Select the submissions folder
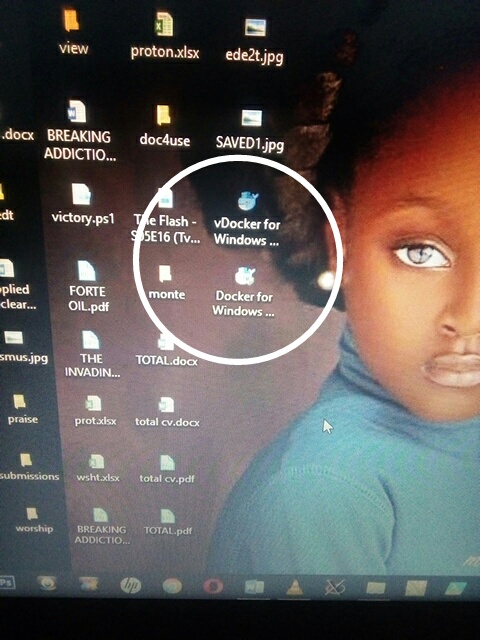 tap(29, 467)
